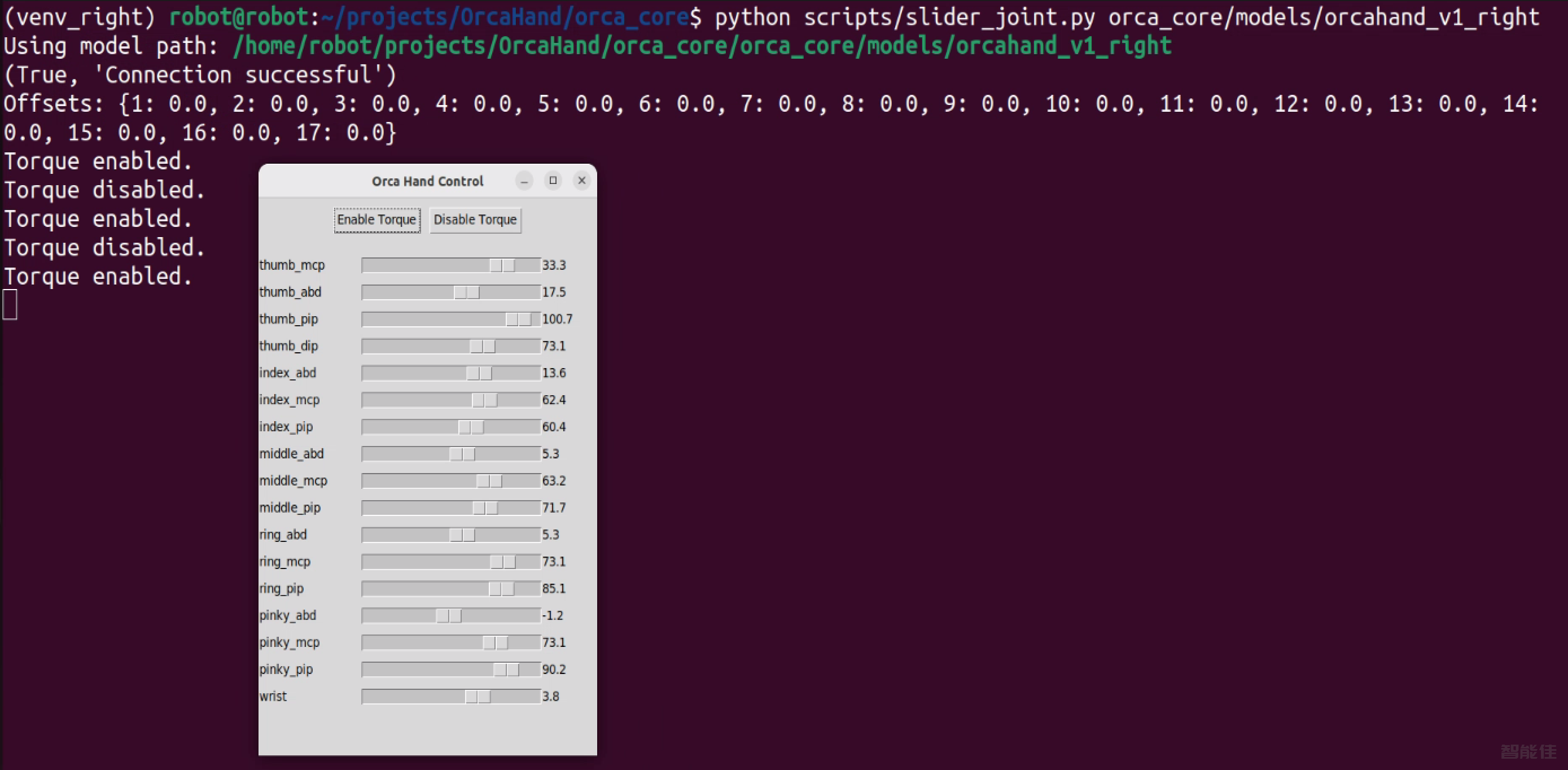Click the wrist slider handle
Image resolution: width=1568 pixels, height=770 pixels.
click(478, 697)
